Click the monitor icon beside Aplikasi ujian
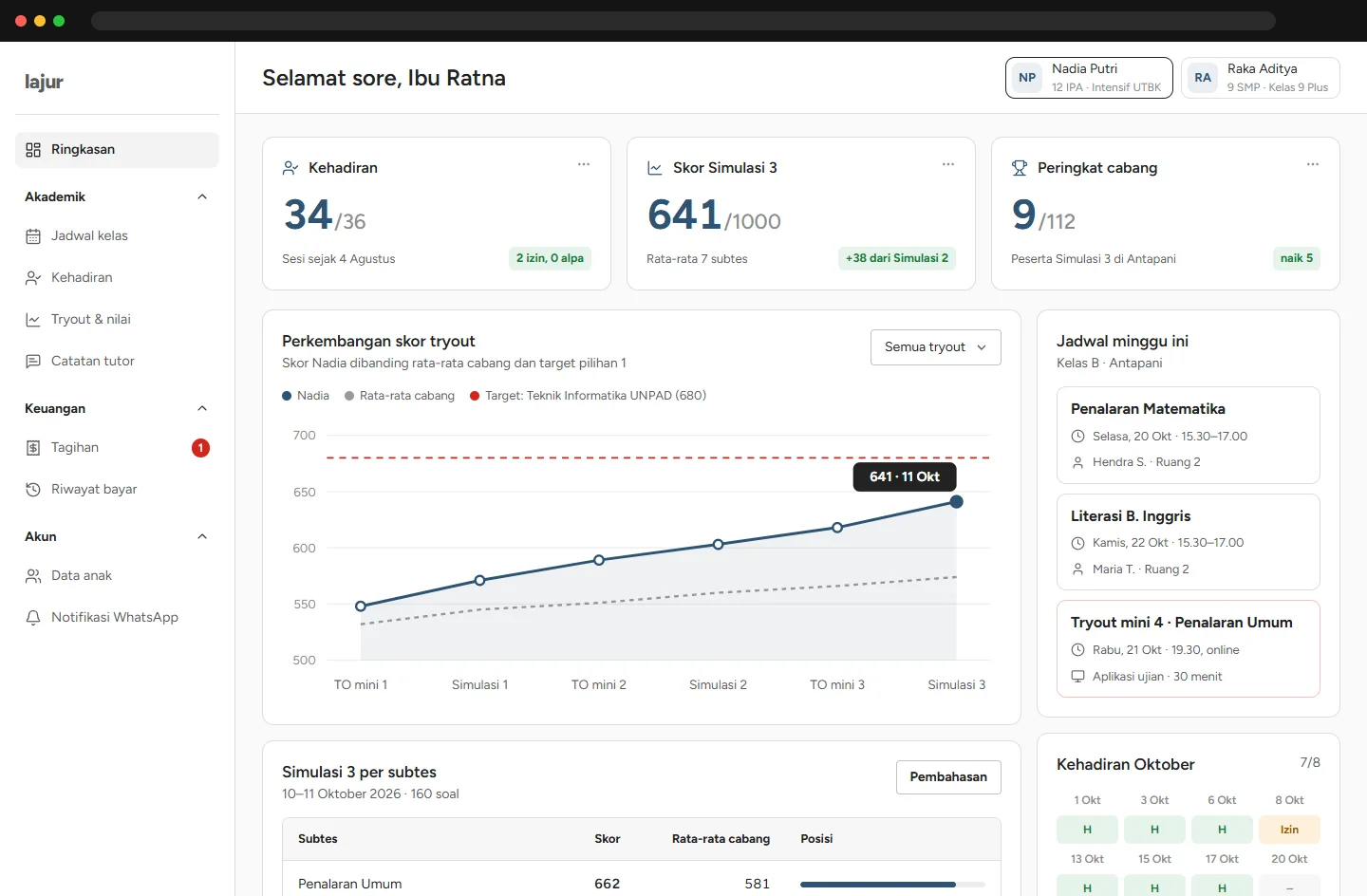 1078,677
